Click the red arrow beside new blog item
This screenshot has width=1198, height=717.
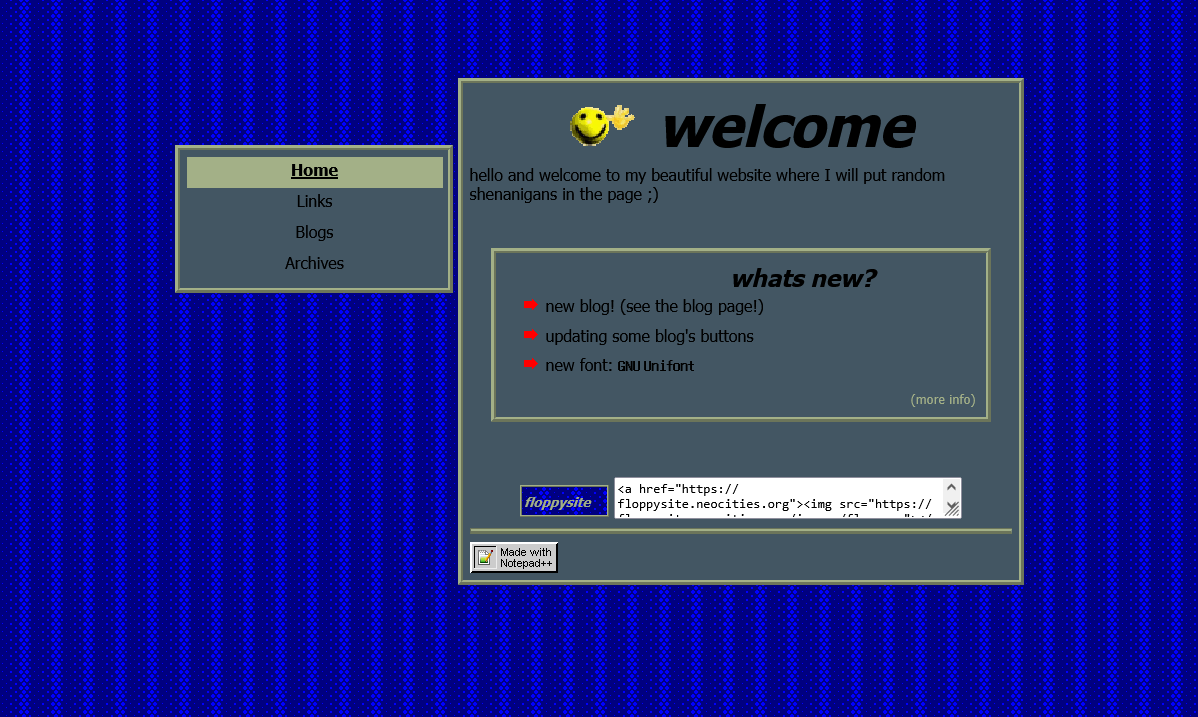pyautogui.click(x=530, y=305)
